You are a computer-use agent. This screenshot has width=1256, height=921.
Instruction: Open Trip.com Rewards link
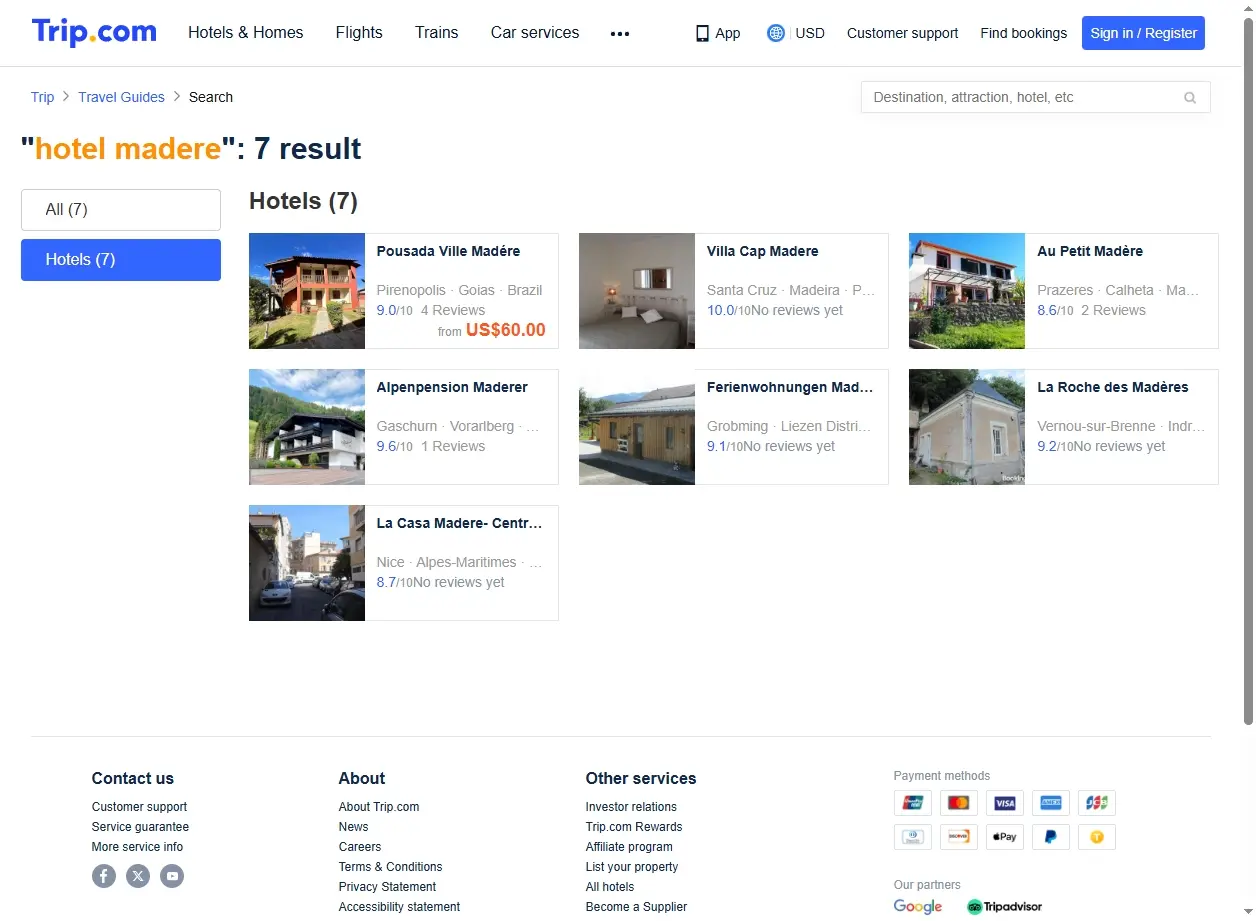[634, 827]
